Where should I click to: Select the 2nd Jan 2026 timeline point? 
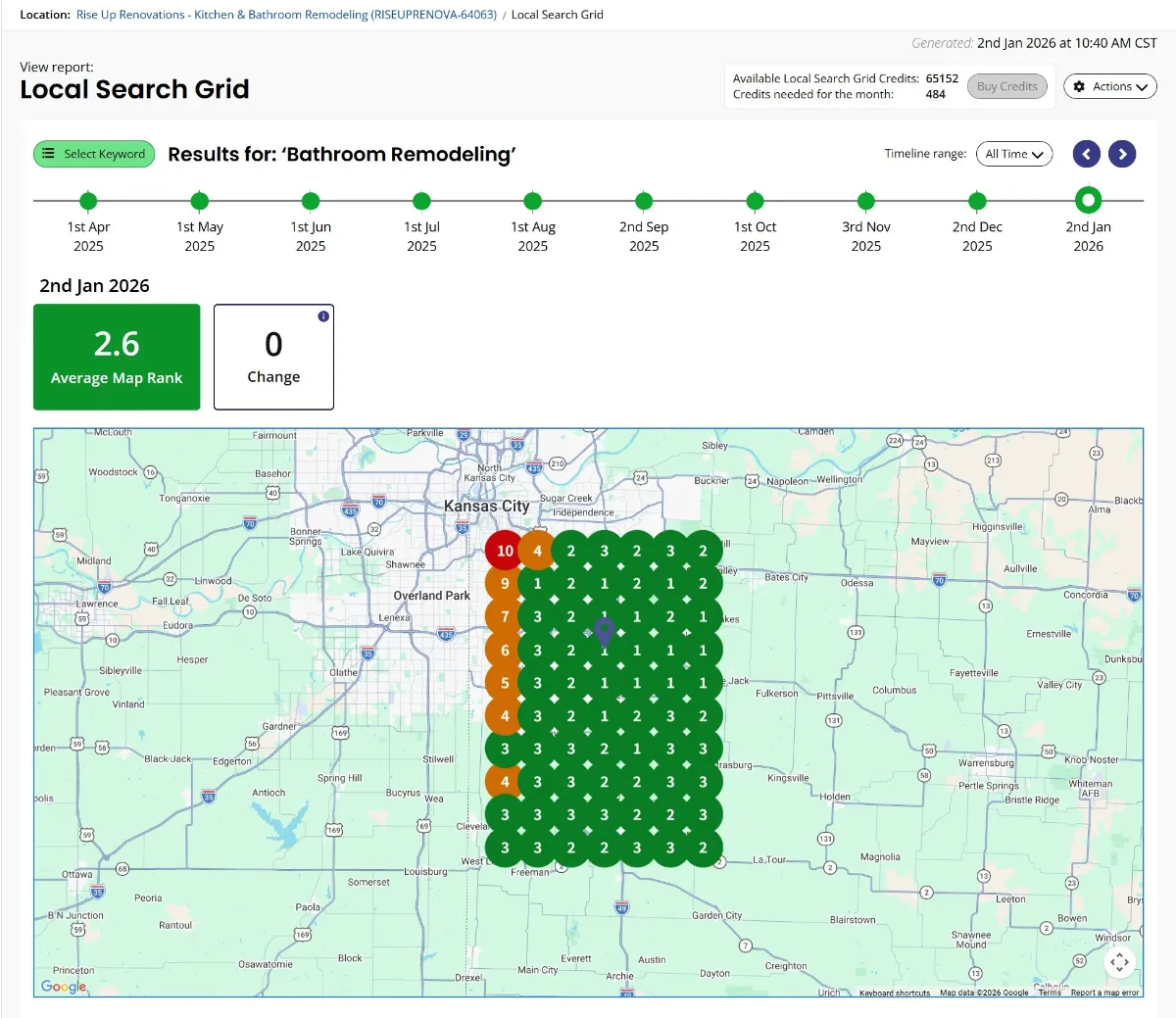point(1088,201)
